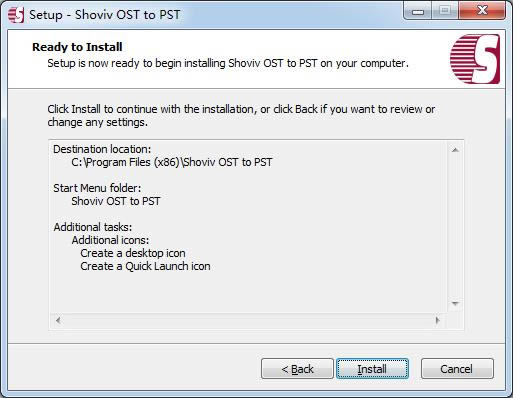Click the "Ready to Install" heading

(x=77, y=47)
